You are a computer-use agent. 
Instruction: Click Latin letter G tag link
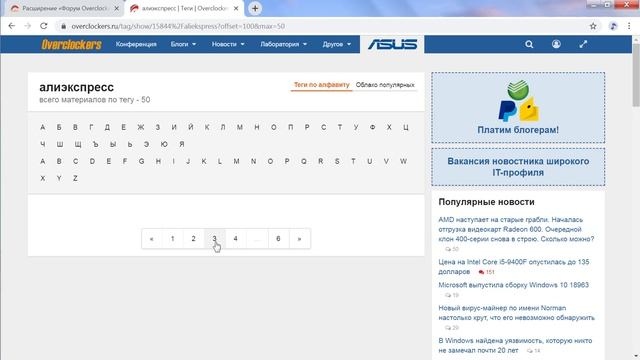(141, 161)
